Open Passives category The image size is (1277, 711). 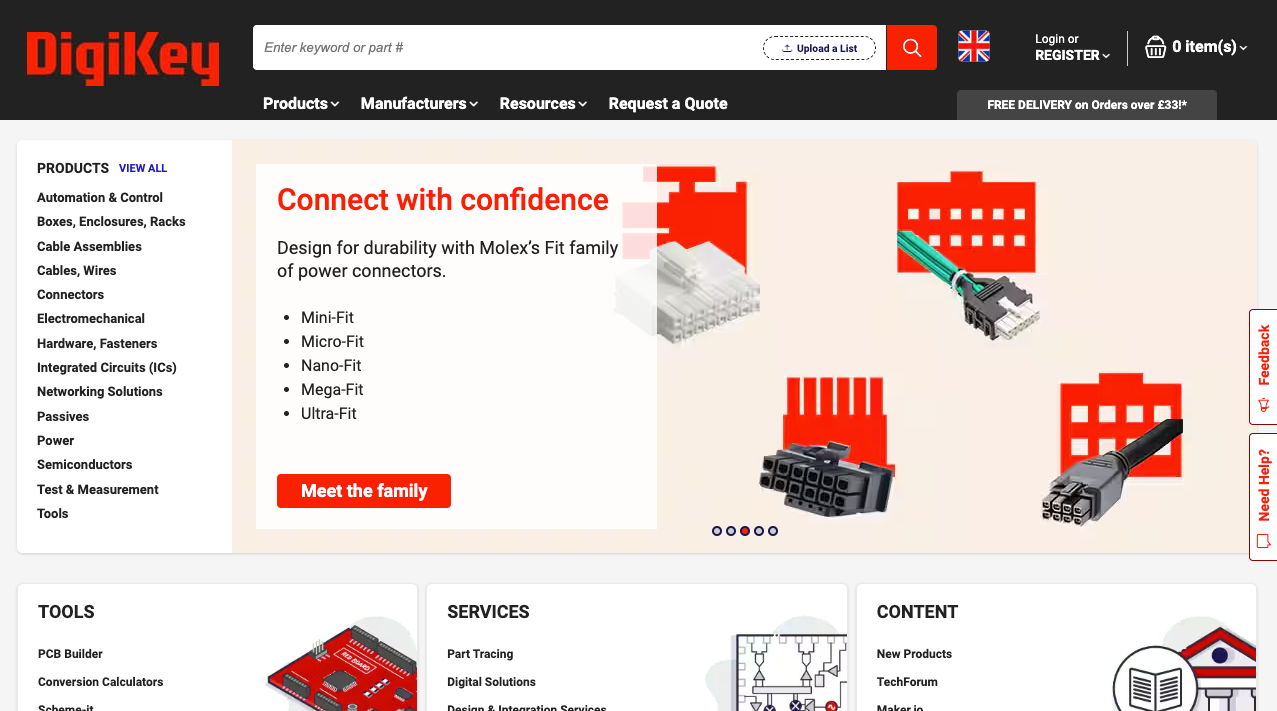pos(63,416)
